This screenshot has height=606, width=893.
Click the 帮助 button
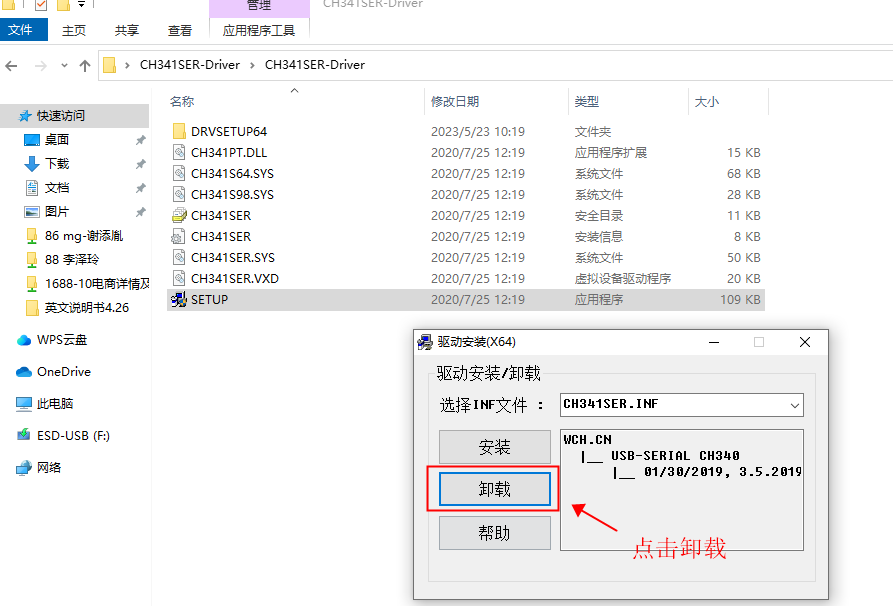point(495,533)
